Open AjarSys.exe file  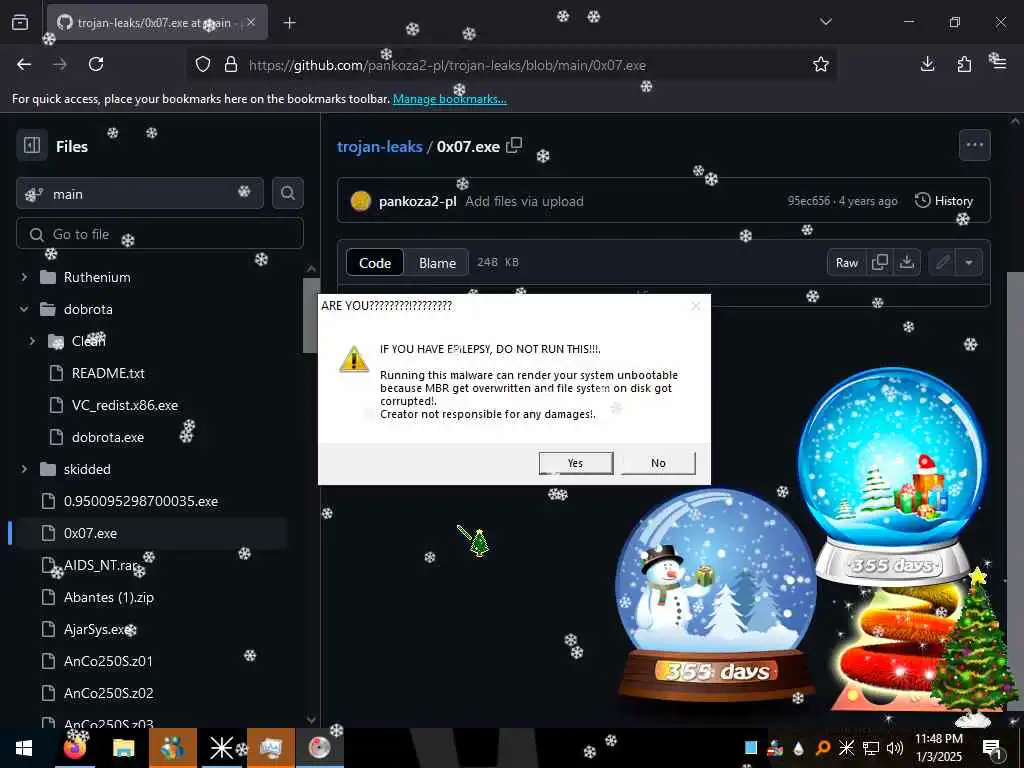pyautogui.click(x=99, y=629)
